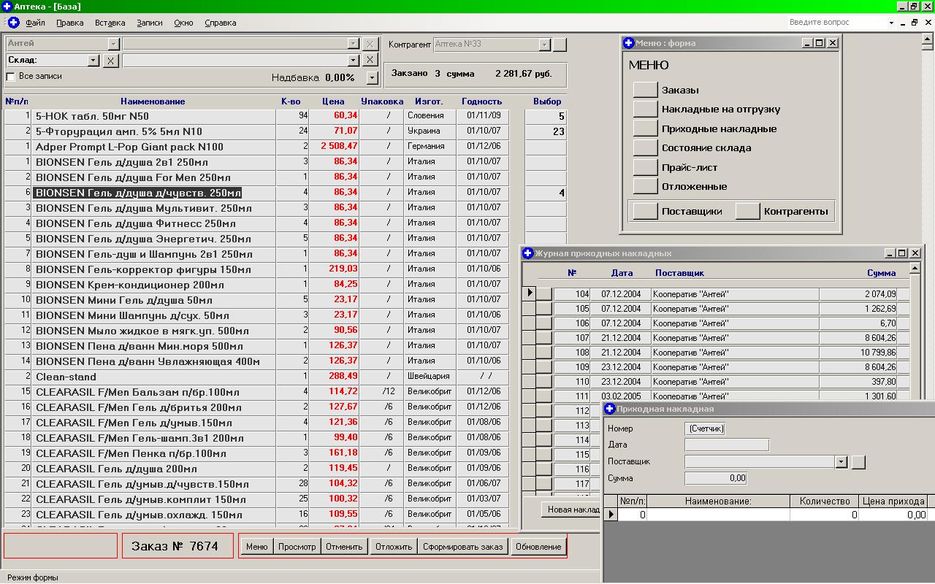Image resolution: width=935 pixels, height=584 pixels.
Task: Click the Просмотр button
Action: point(297,546)
